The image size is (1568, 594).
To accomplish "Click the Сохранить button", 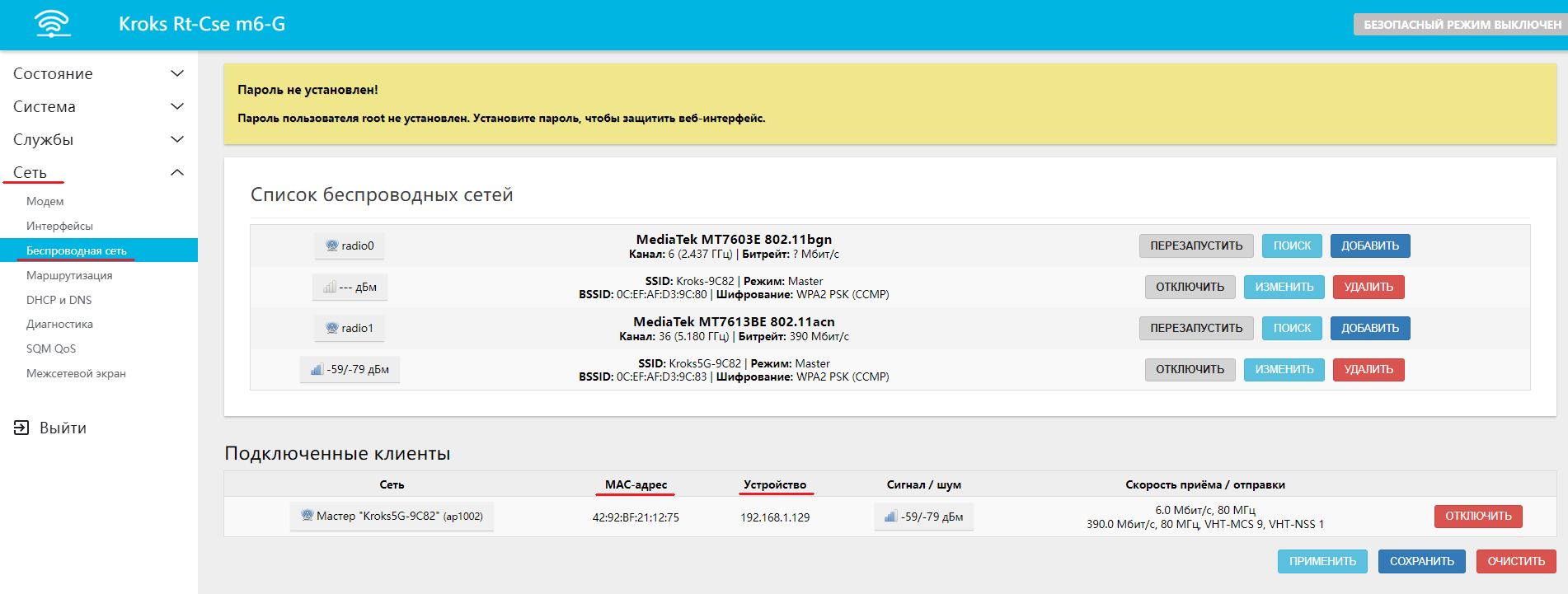I will [1421, 561].
